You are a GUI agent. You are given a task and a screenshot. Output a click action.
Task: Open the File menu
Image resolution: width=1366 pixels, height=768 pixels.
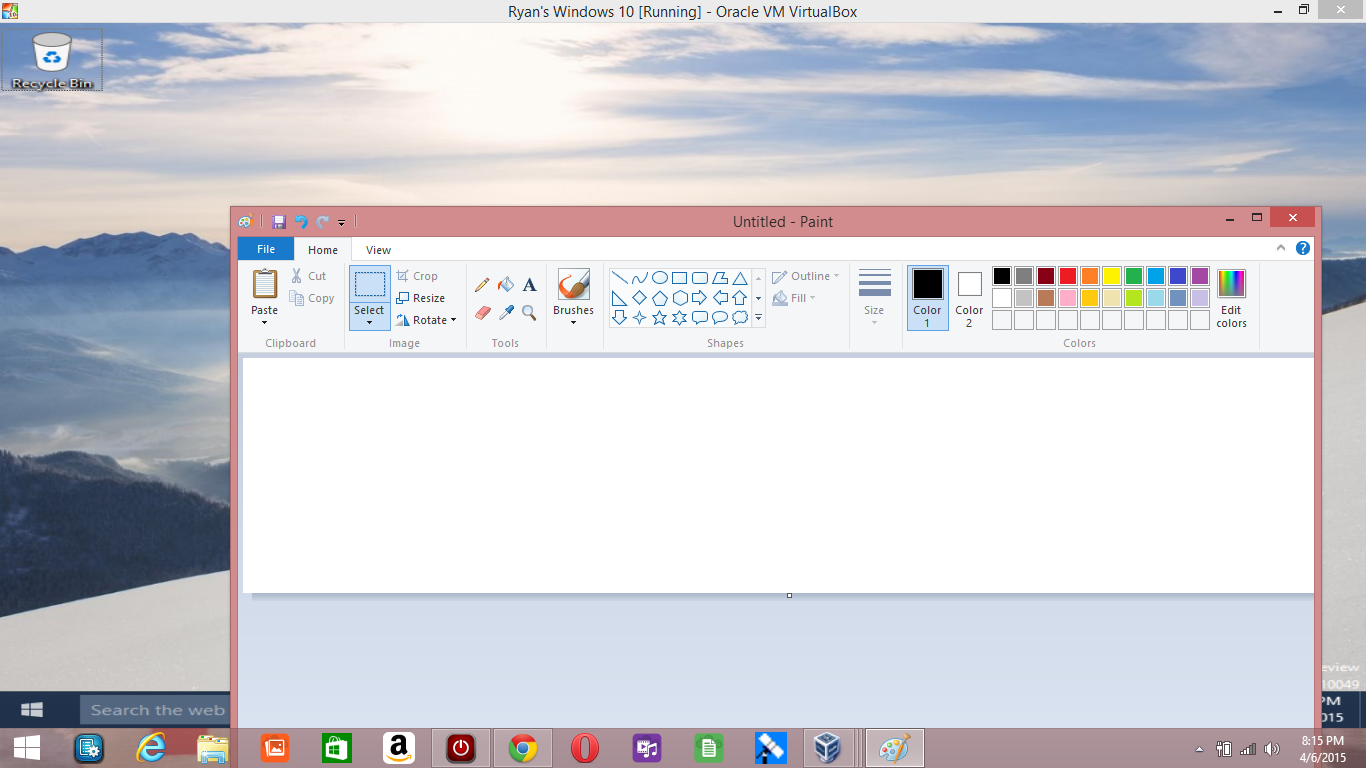point(265,249)
